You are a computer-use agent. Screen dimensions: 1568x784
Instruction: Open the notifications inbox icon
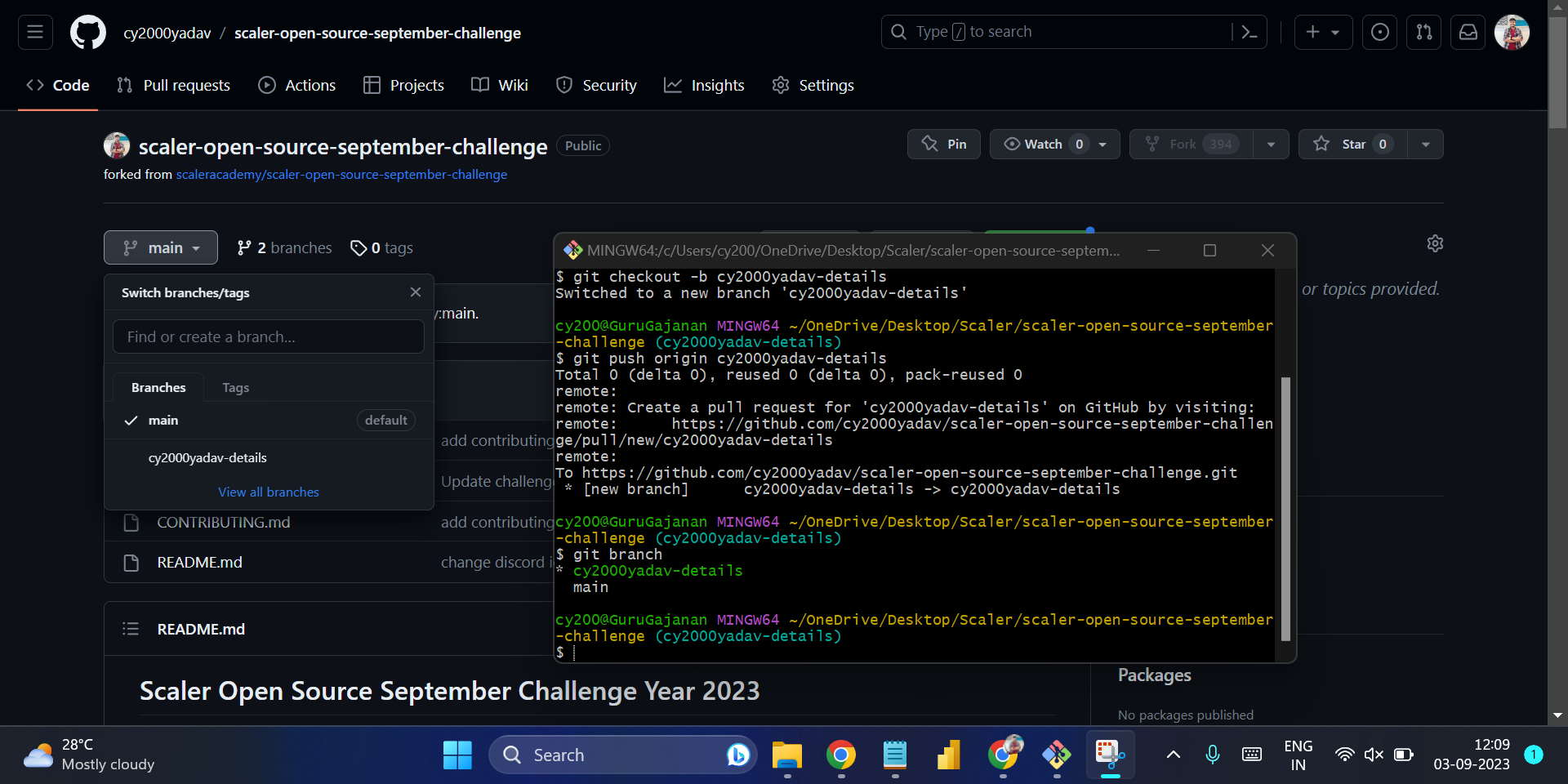click(1468, 32)
